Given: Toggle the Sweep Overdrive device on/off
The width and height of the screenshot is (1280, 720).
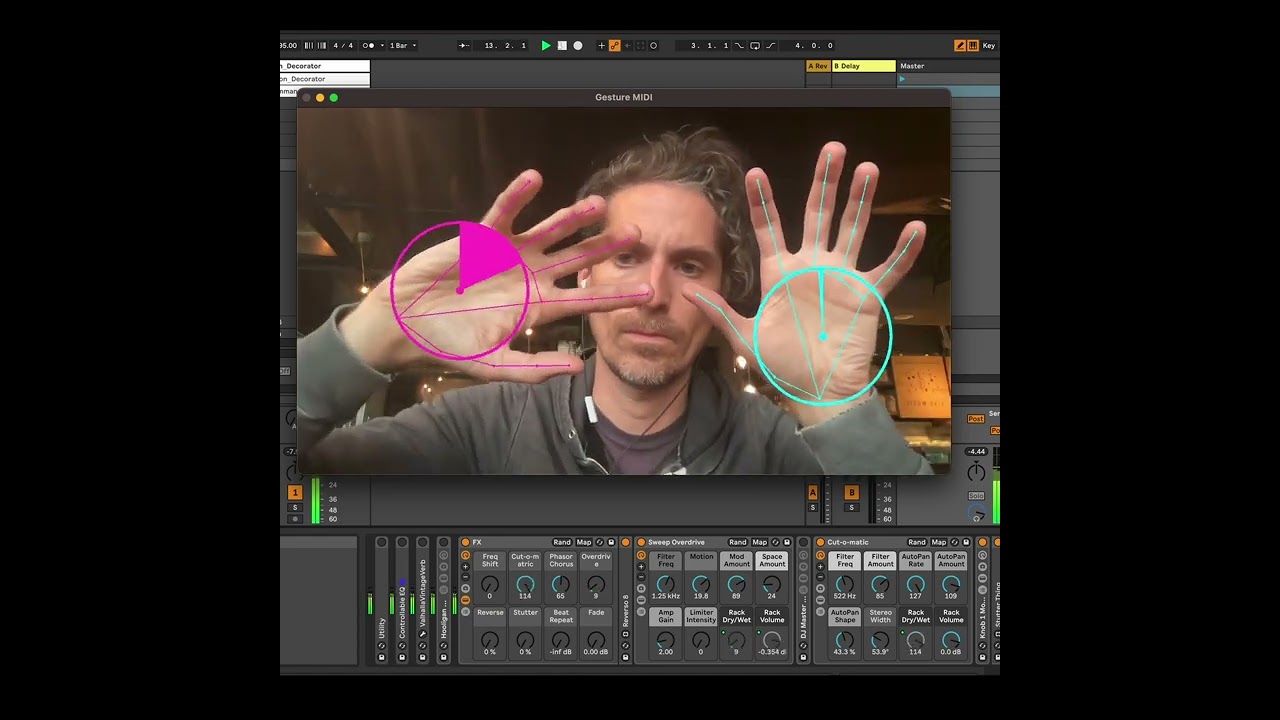Looking at the screenshot, I should (x=641, y=543).
